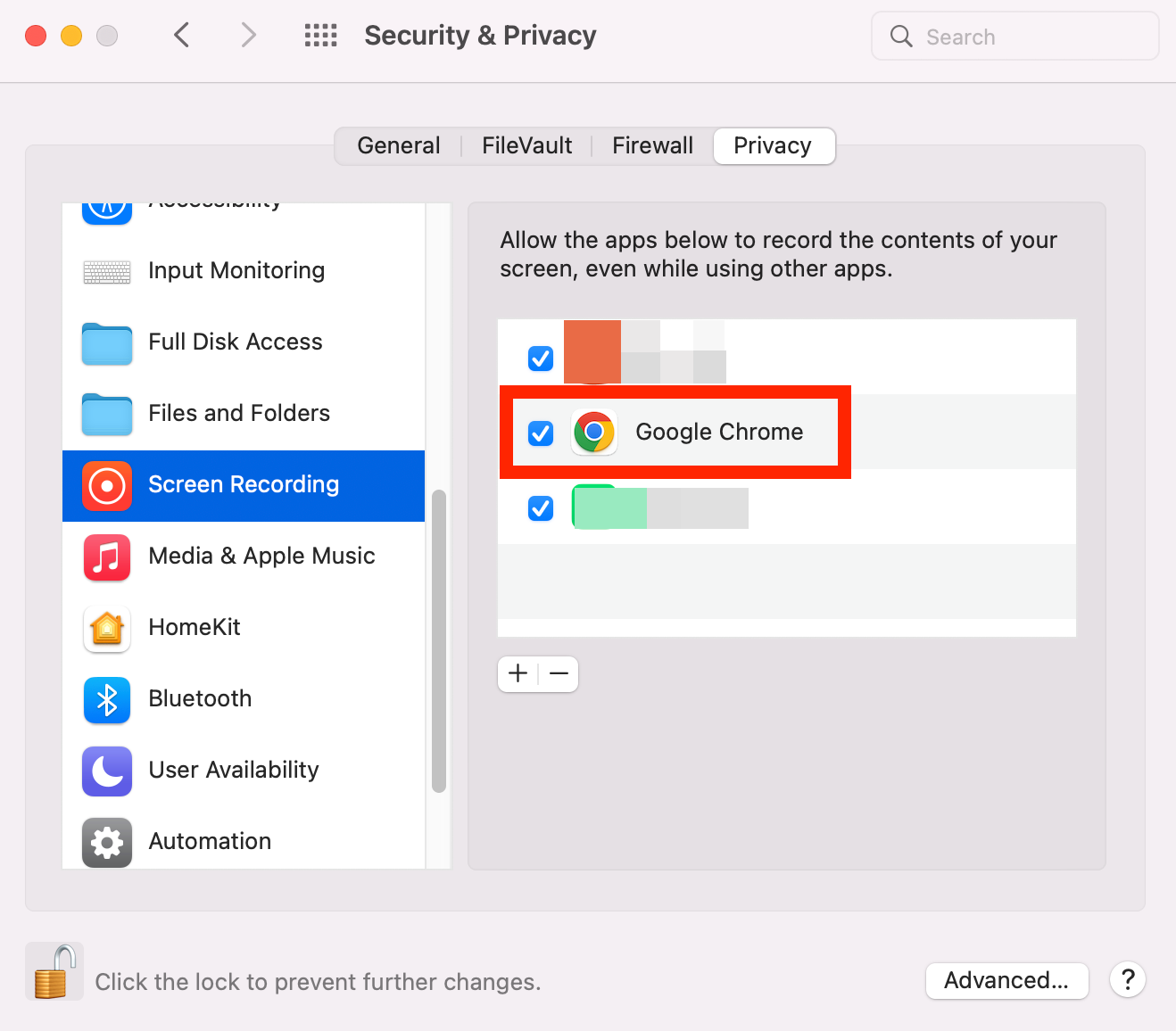Show all preferences grid
Image resolution: width=1176 pixels, height=1031 pixels.
[321, 36]
